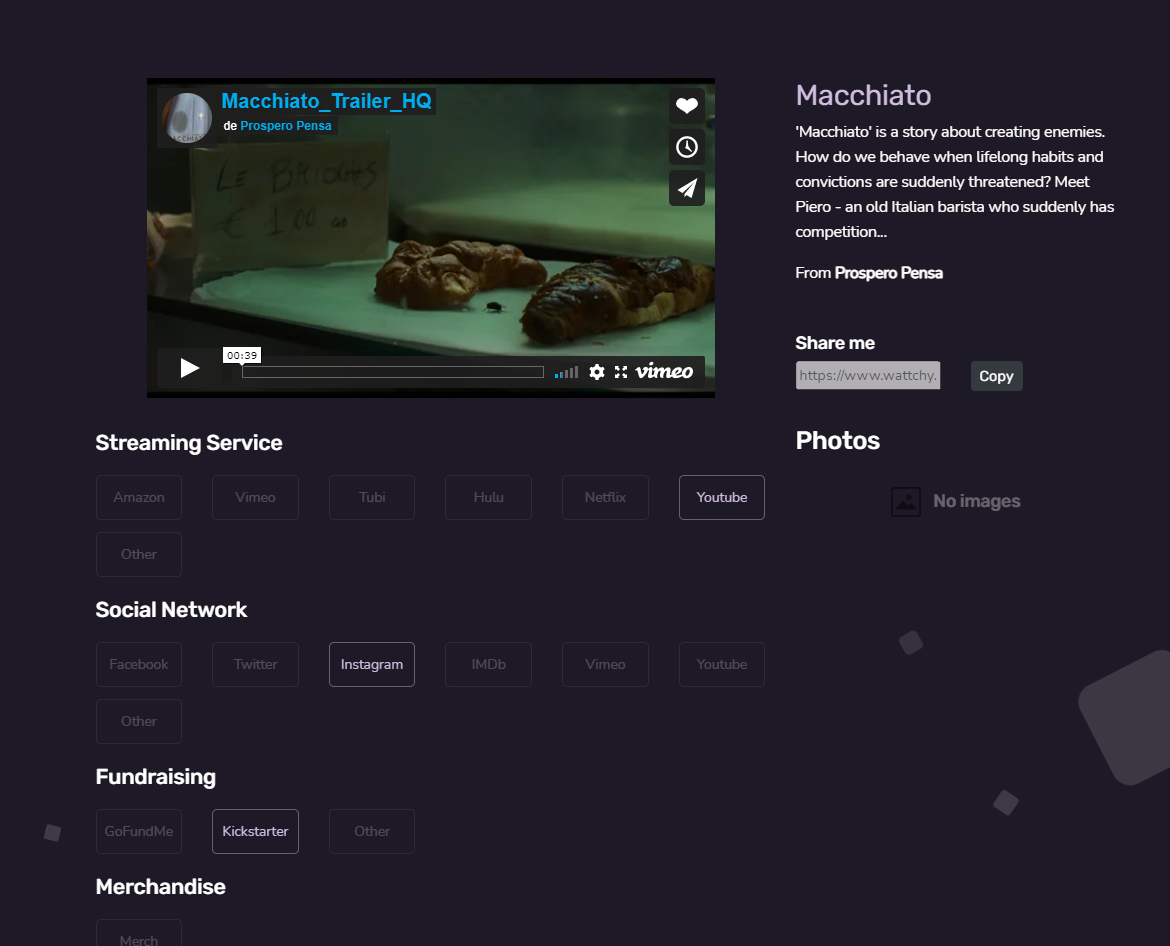This screenshot has height=946, width=1170.
Task: Add video to Watch Later clock icon
Action: click(x=686, y=147)
